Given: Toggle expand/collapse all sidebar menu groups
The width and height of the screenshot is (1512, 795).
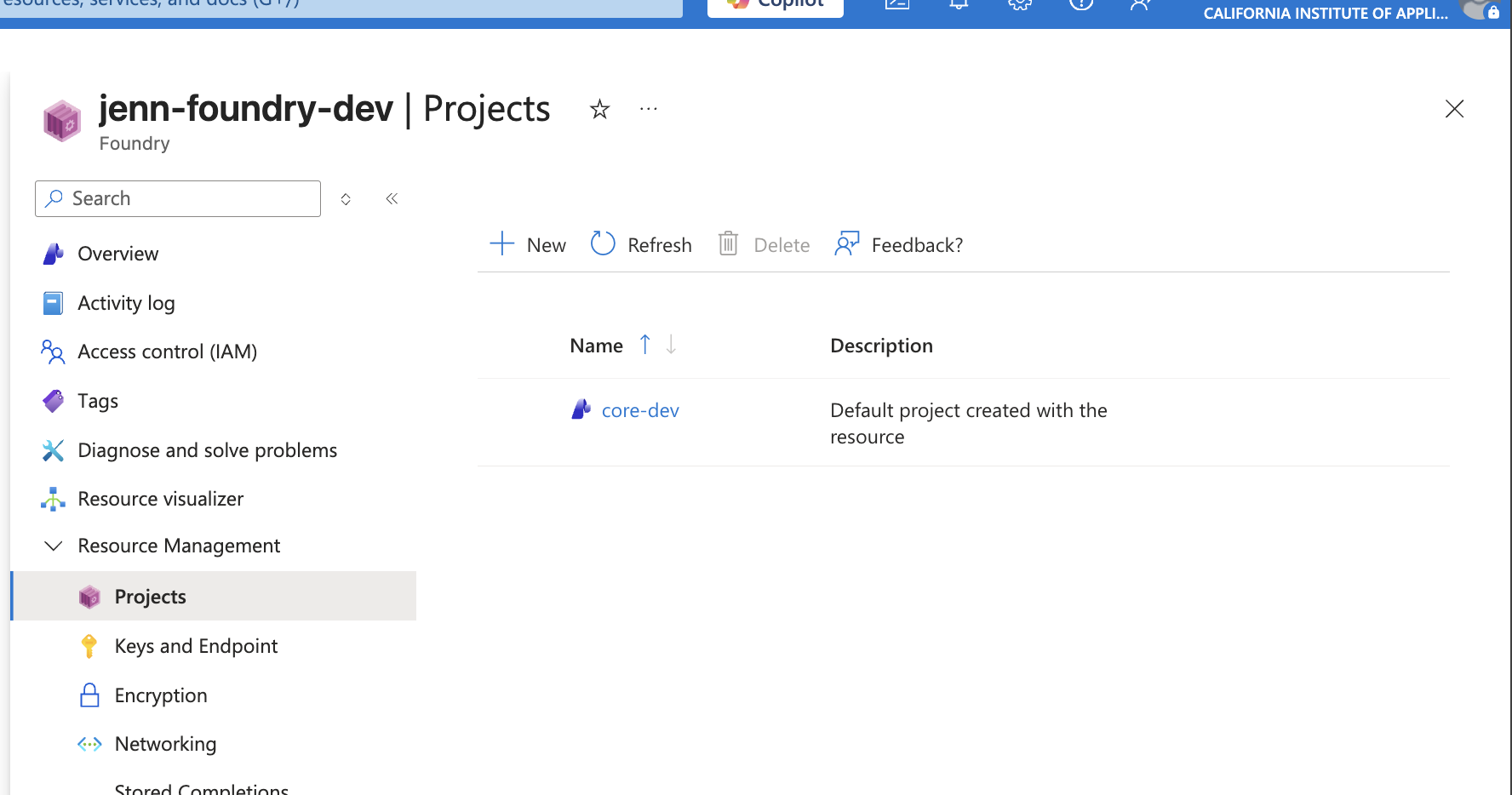Looking at the screenshot, I should (346, 199).
